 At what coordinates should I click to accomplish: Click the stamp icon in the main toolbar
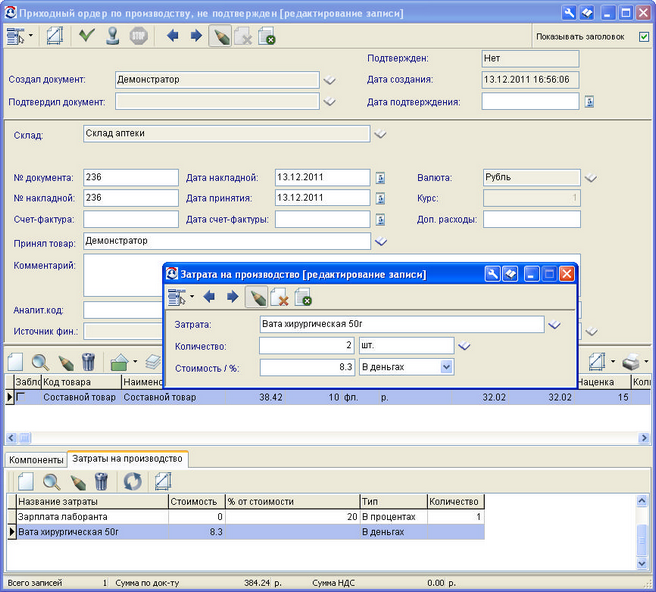coord(112,36)
